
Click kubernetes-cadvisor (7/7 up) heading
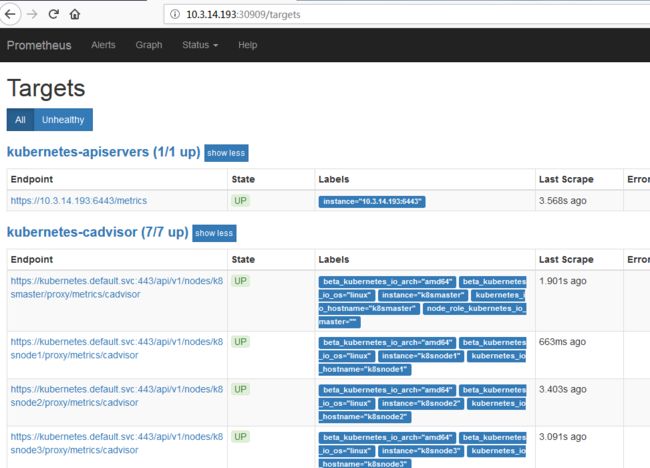(x=98, y=232)
